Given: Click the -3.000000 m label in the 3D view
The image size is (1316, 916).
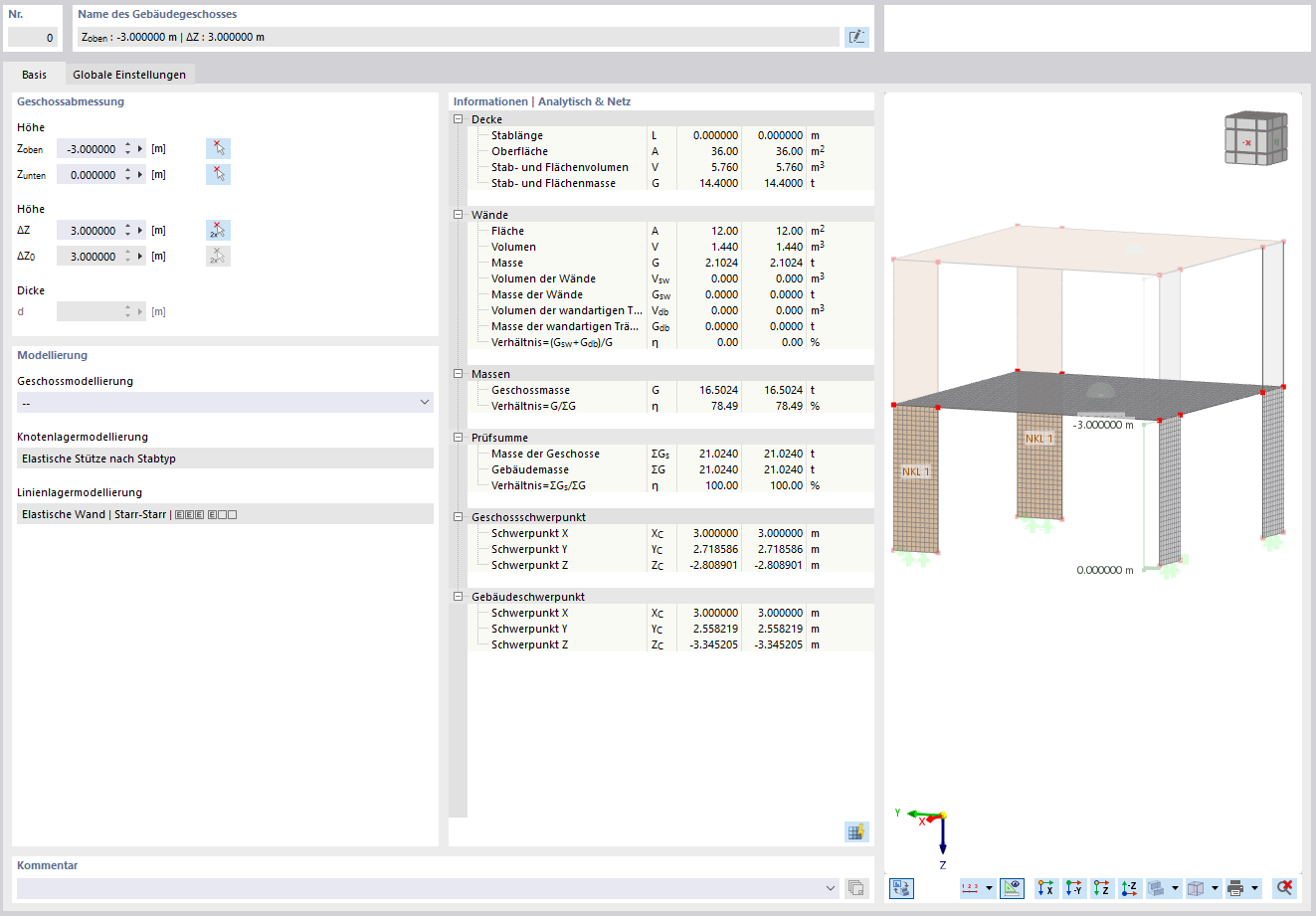Looking at the screenshot, I should pyautogui.click(x=1103, y=425).
